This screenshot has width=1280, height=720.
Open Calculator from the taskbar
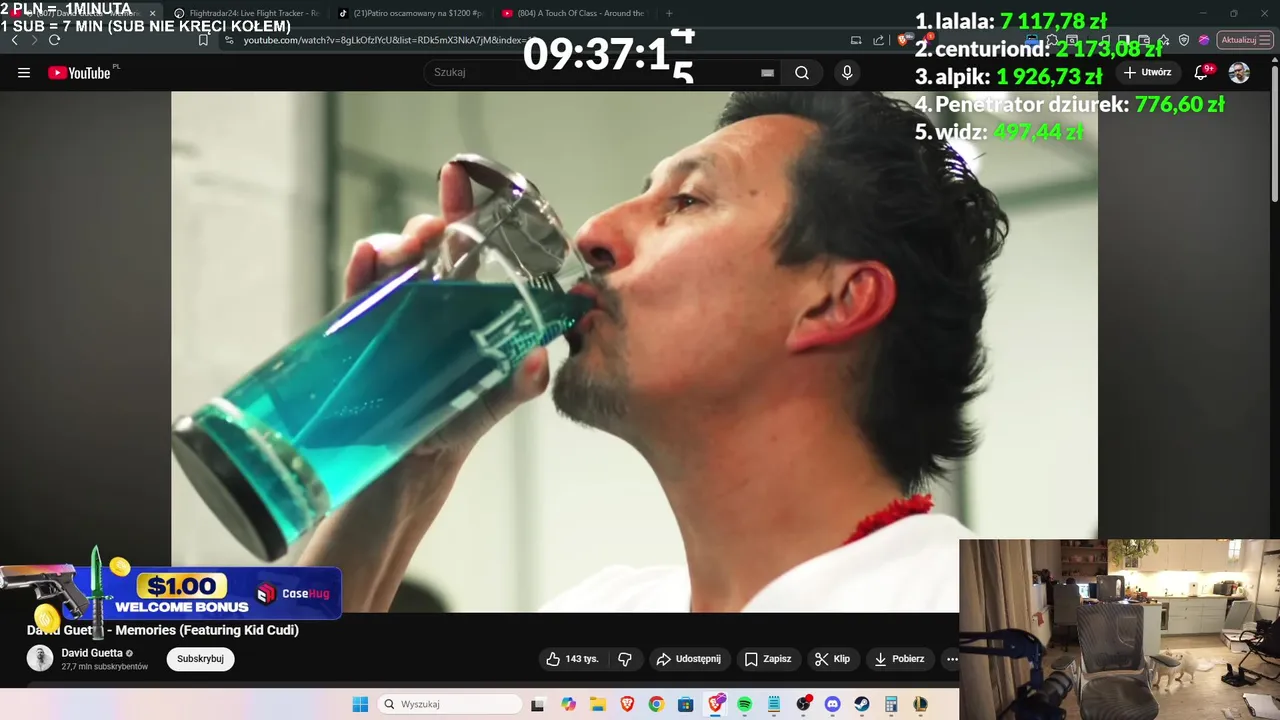pyautogui.click(x=890, y=704)
